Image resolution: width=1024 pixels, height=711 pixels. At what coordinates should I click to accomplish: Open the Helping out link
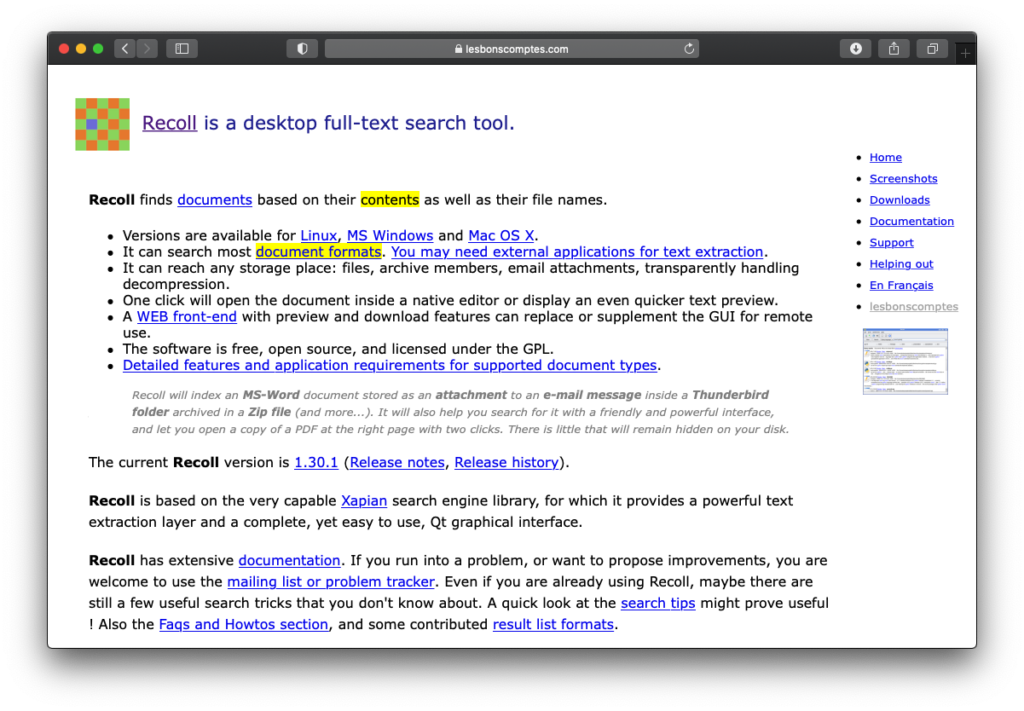click(x=901, y=264)
